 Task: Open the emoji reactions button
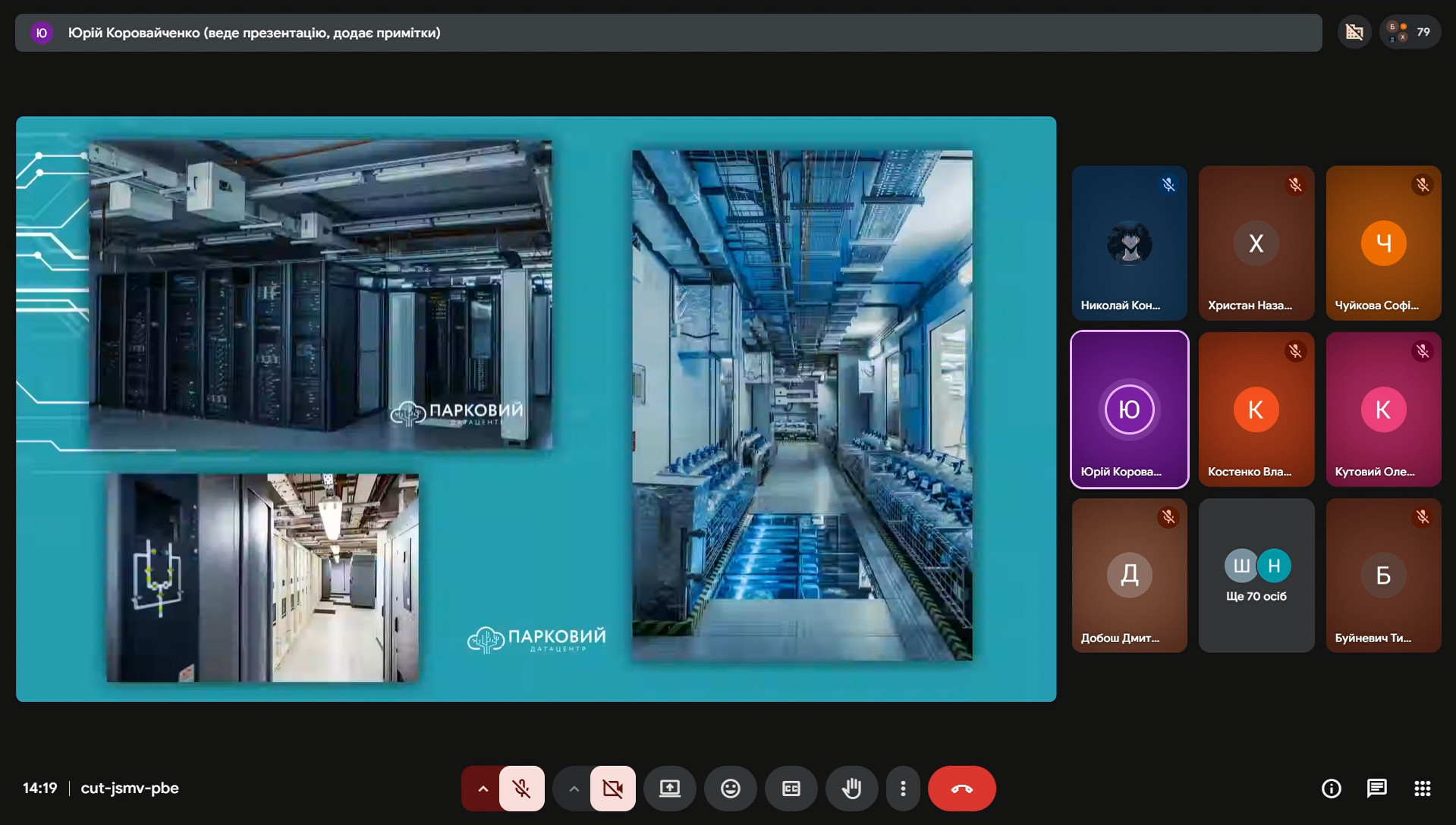coord(730,789)
